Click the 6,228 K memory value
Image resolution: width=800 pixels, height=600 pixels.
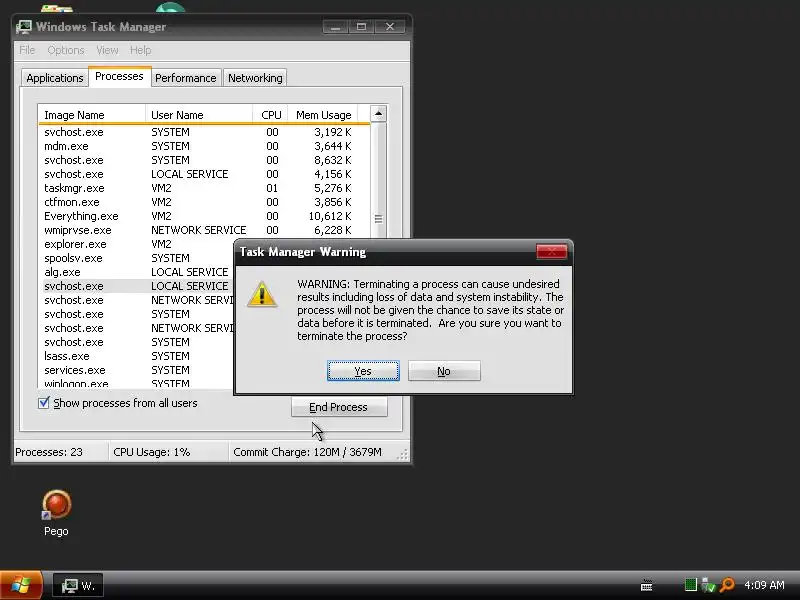[333, 230]
